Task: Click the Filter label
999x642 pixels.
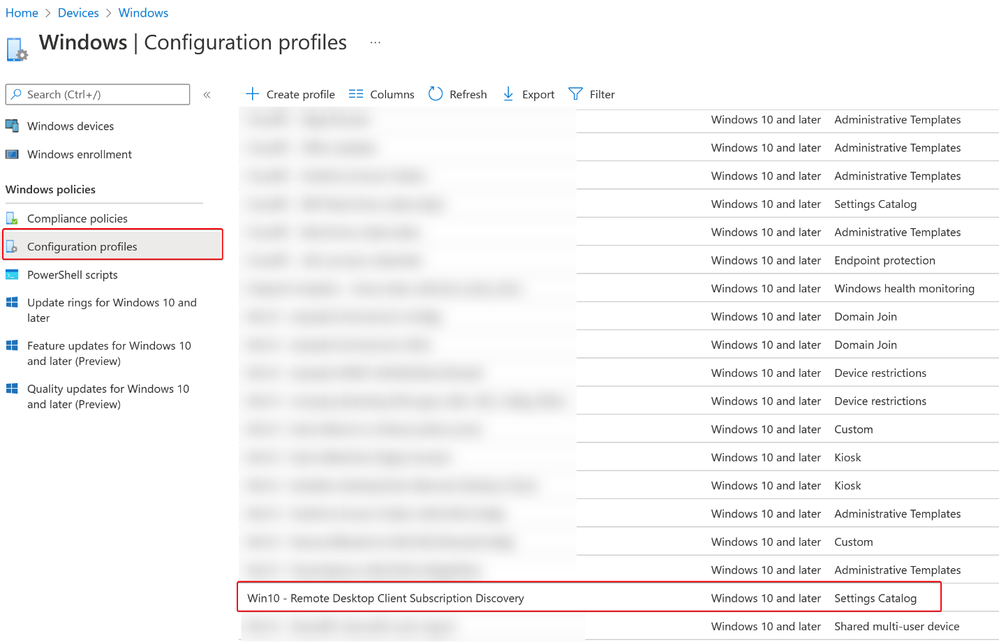Action: [602, 94]
